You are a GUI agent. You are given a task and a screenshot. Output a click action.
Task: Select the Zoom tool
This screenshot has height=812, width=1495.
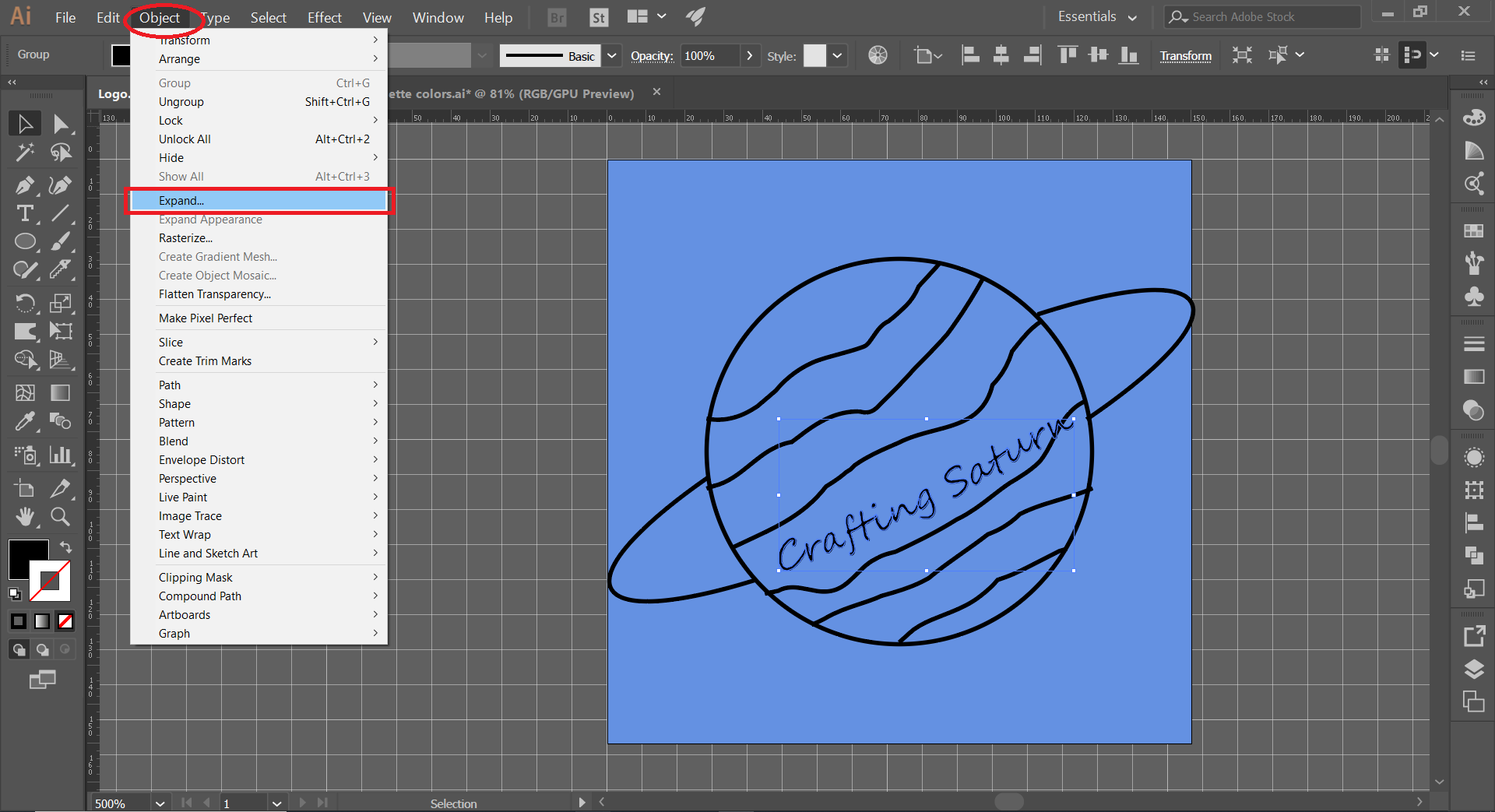61,516
